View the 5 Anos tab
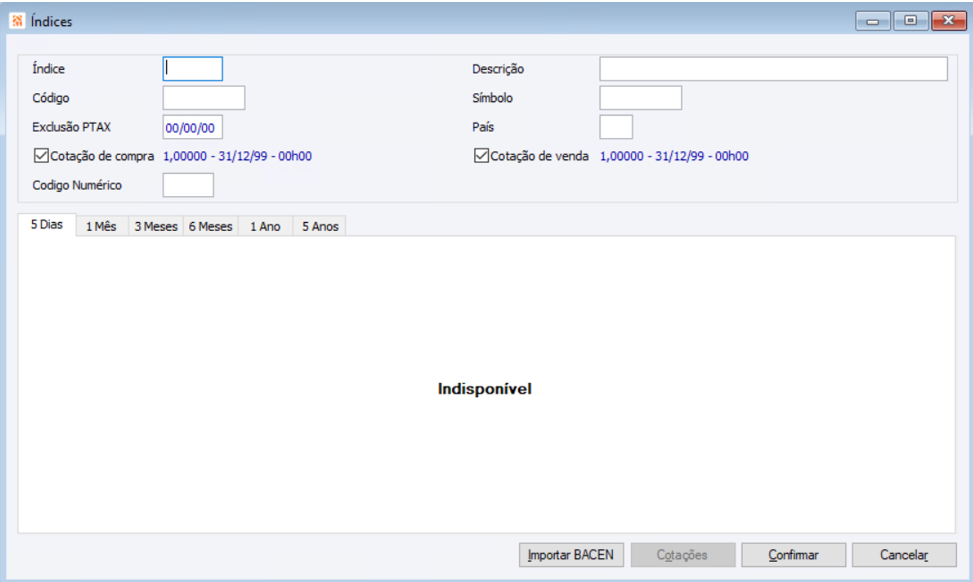The height and width of the screenshot is (582, 973). click(320, 226)
